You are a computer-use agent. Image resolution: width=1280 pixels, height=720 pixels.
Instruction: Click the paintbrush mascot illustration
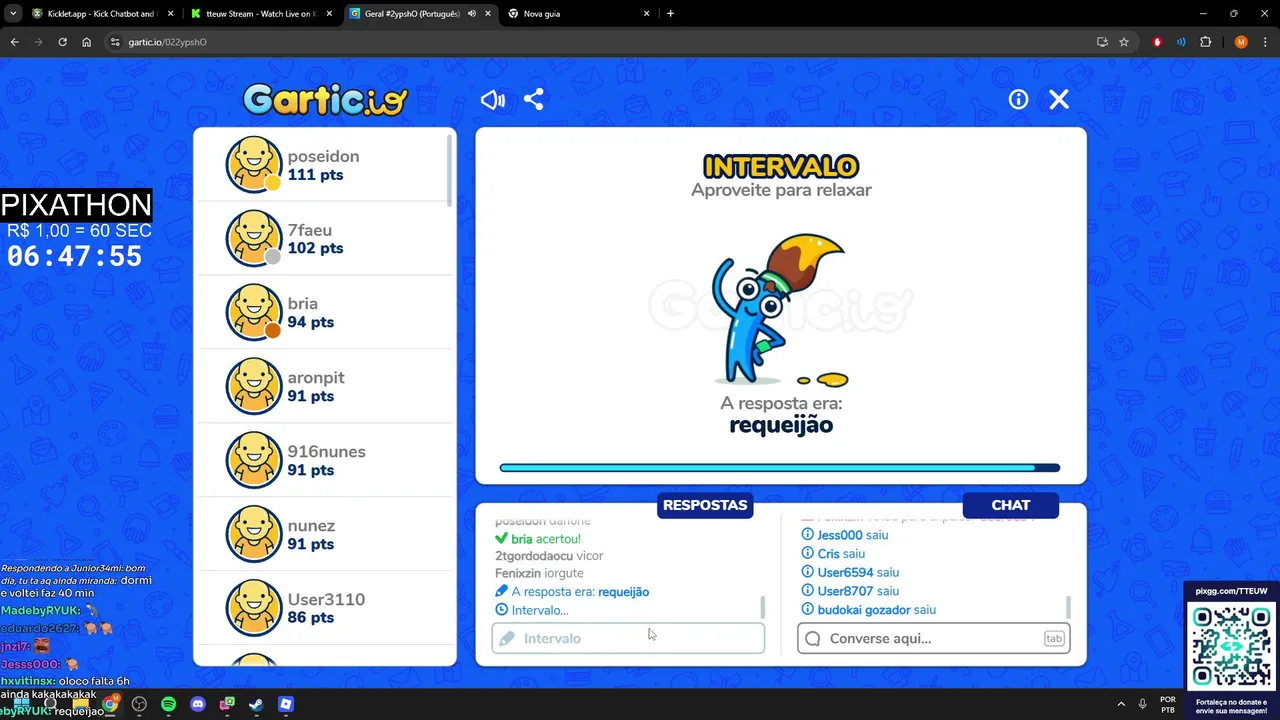(x=780, y=310)
